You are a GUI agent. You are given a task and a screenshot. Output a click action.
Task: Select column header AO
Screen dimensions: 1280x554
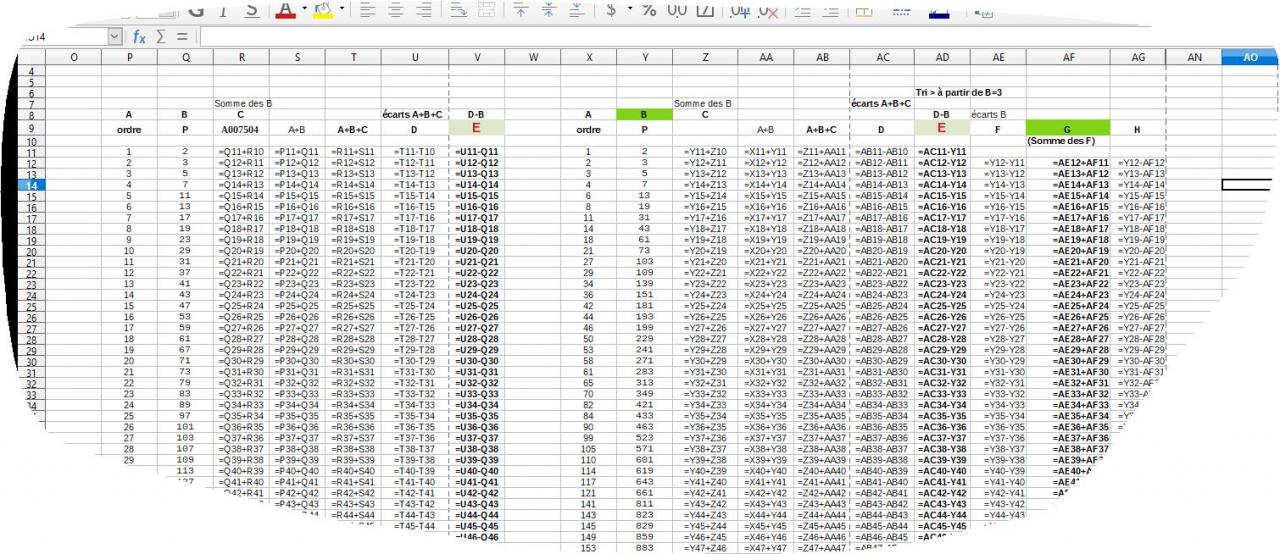click(1250, 58)
